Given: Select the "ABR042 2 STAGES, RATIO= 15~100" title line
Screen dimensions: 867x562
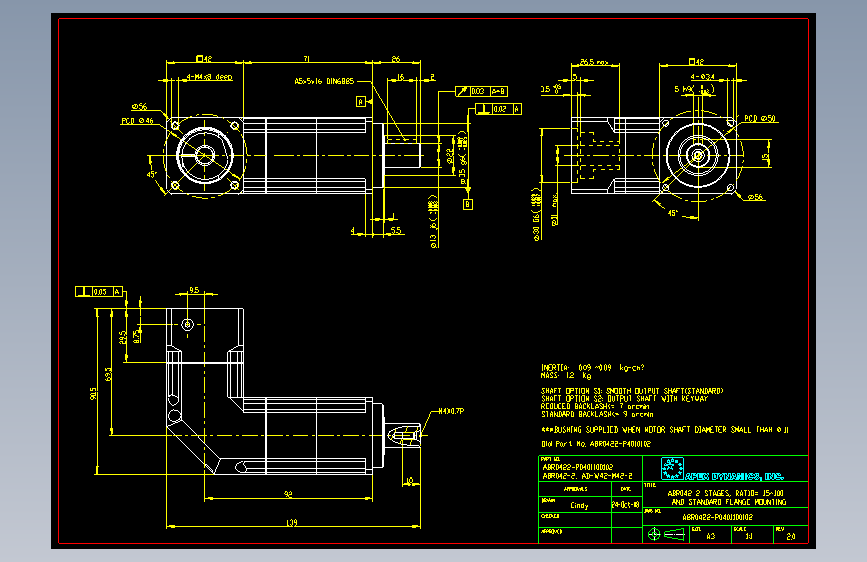Looking at the screenshot, I should 725,493.
